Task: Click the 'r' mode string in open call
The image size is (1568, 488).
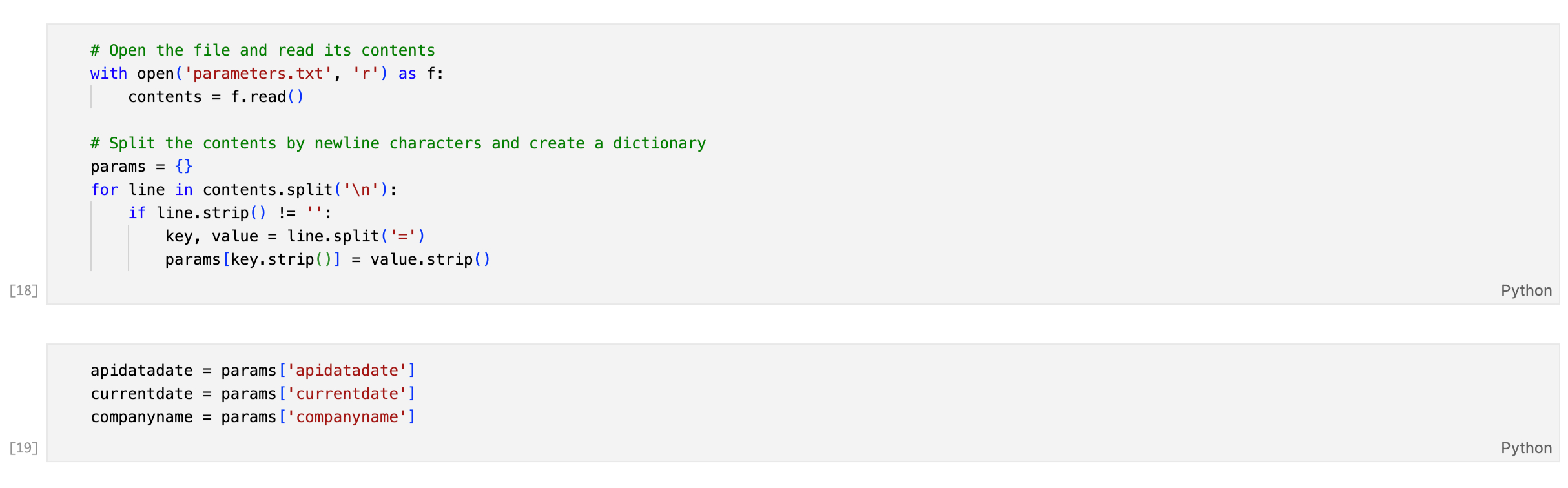Action: [x=366, y=74]
